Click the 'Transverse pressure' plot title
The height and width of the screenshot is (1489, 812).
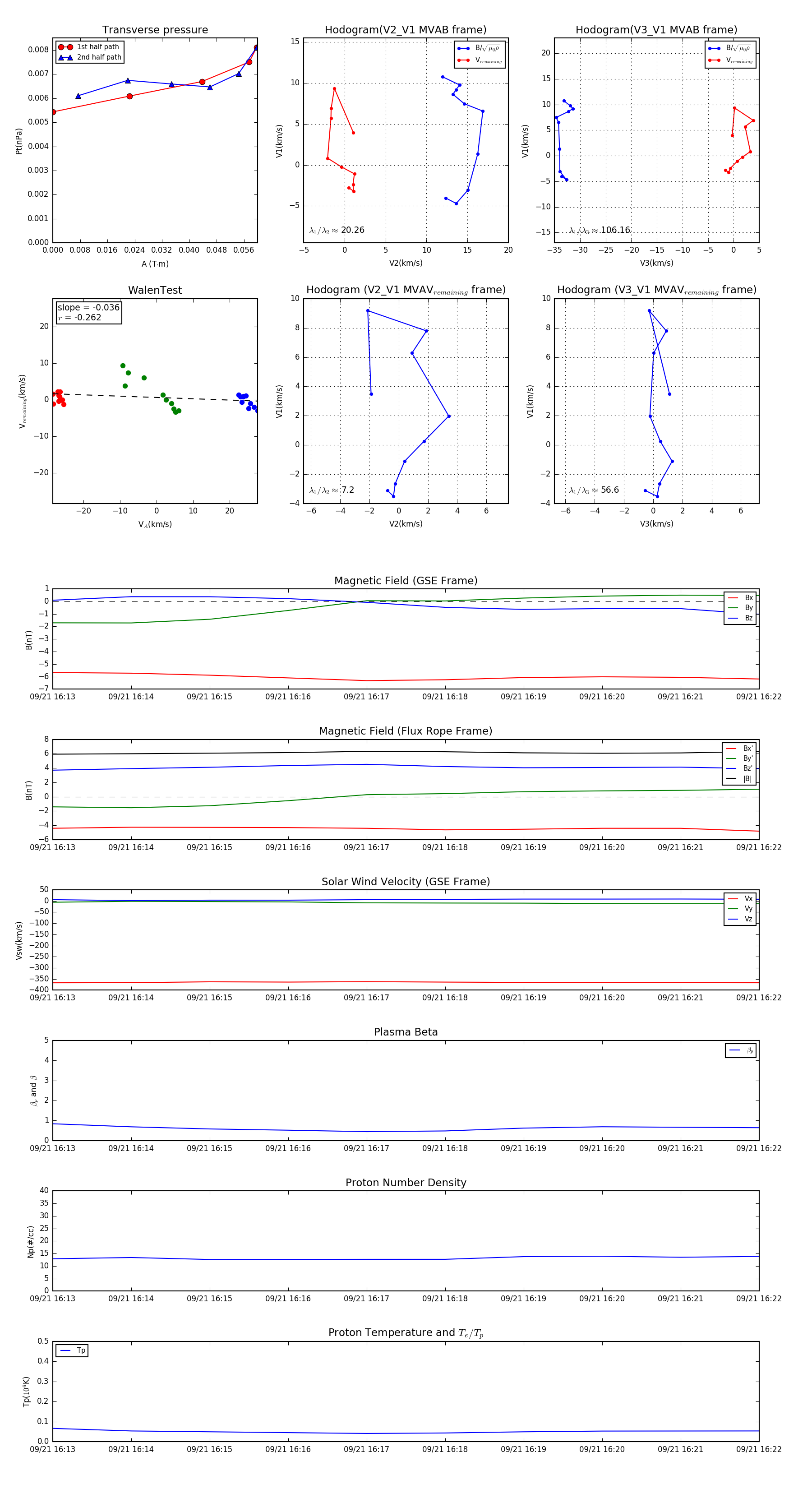click(x=155, y=29)
